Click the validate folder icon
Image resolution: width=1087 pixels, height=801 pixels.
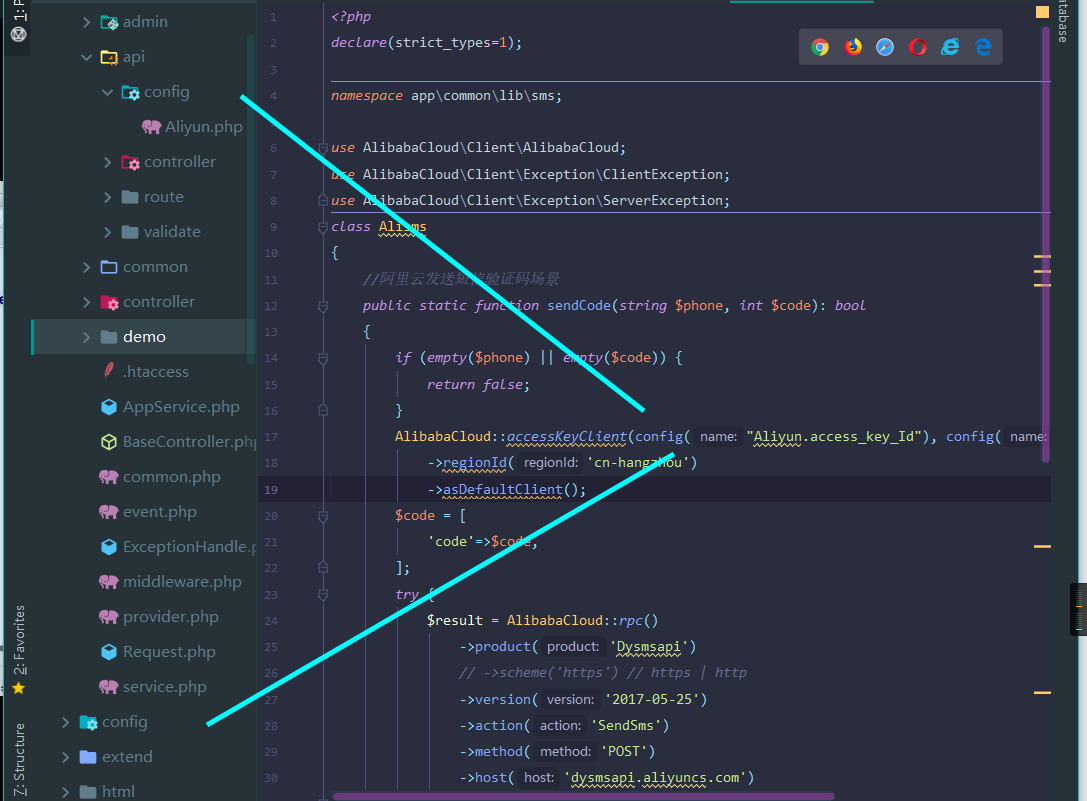pyautogui.click(x=130, y=232)
